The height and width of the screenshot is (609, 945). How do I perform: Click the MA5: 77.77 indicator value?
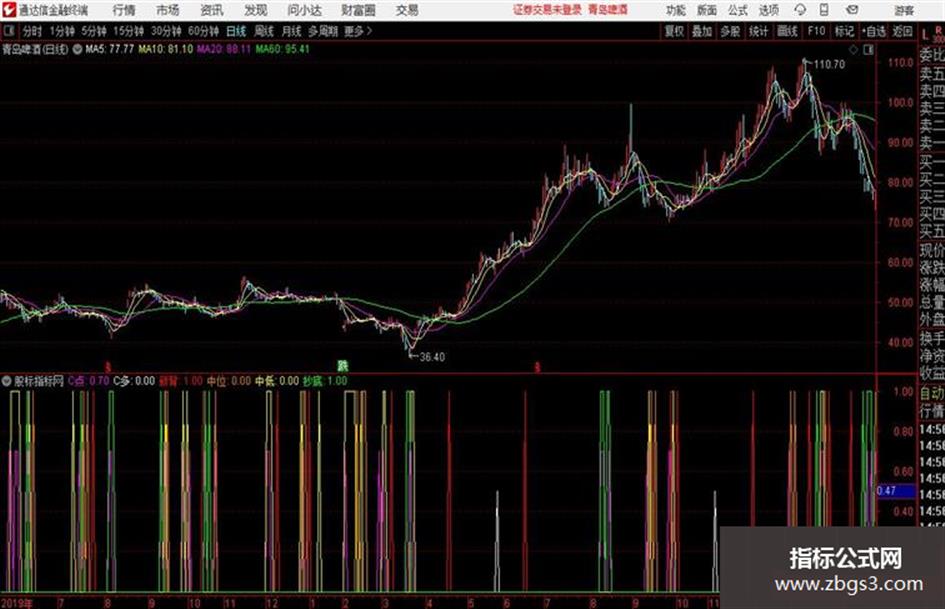[x=110, y=49]
